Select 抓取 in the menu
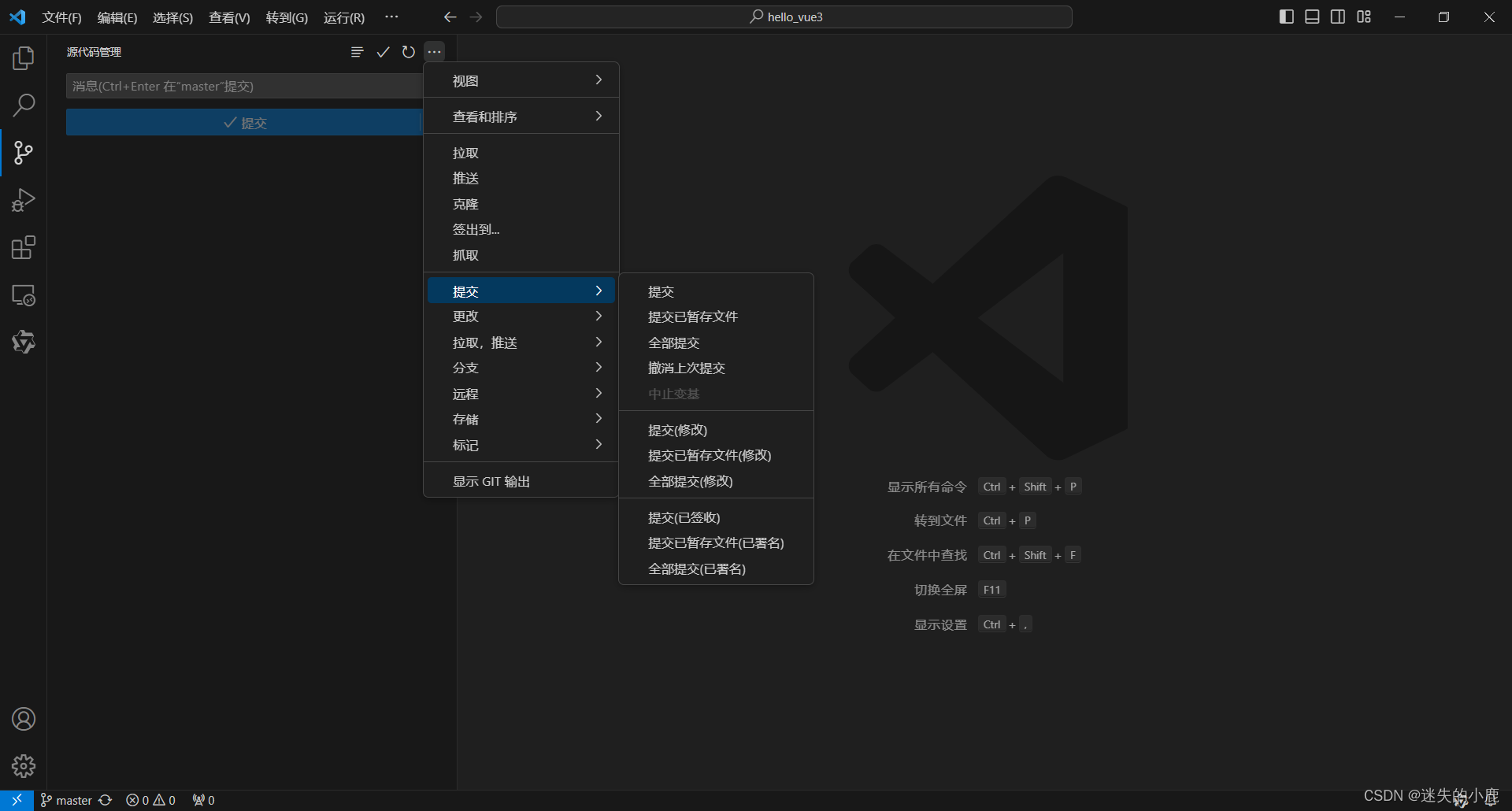This screenshot has height=811, width=1512. click(x=521, y=255)
